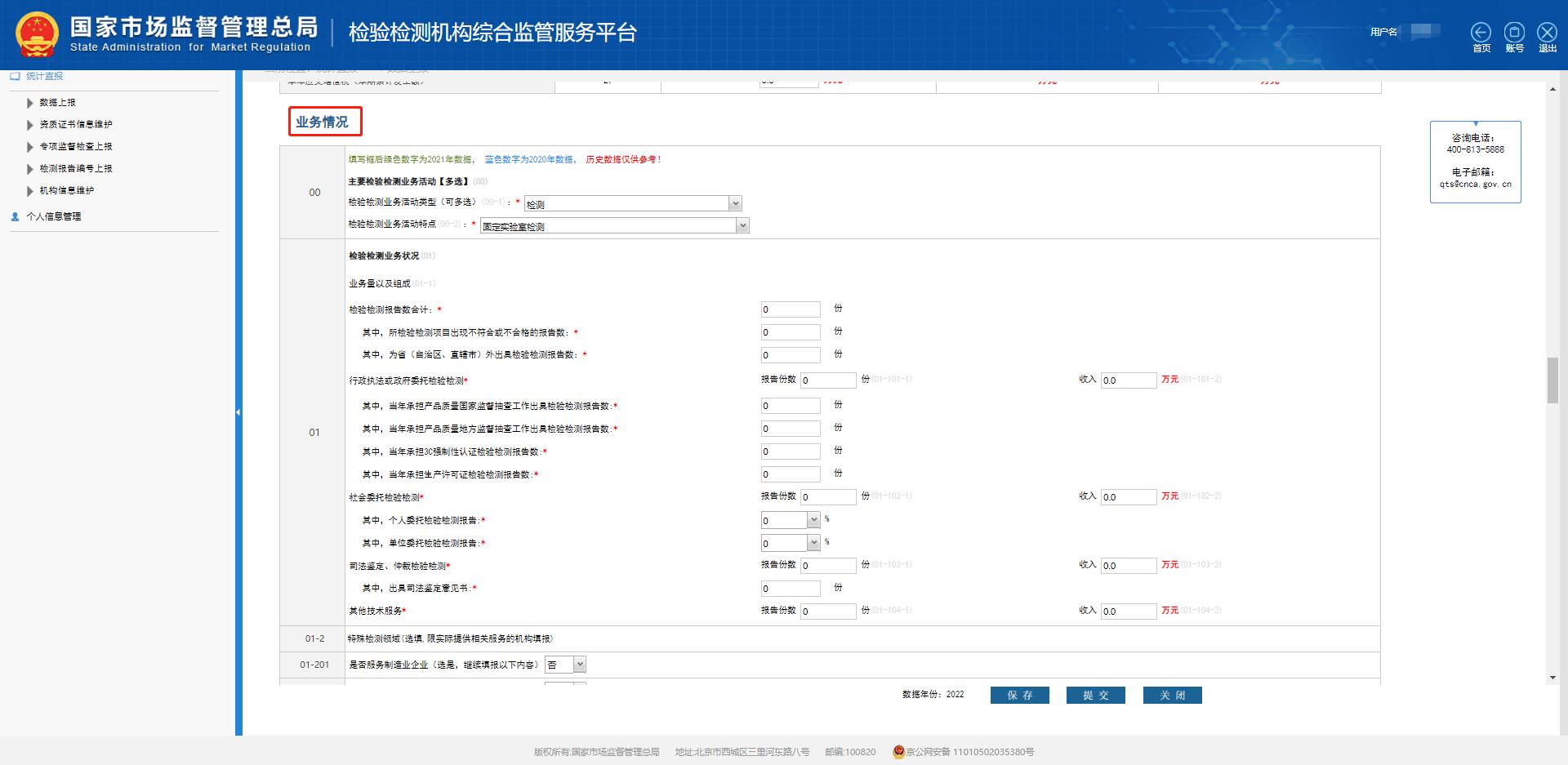Expand 机构信息维护 menu item
1568x765 pixels.
coord(66,191)
